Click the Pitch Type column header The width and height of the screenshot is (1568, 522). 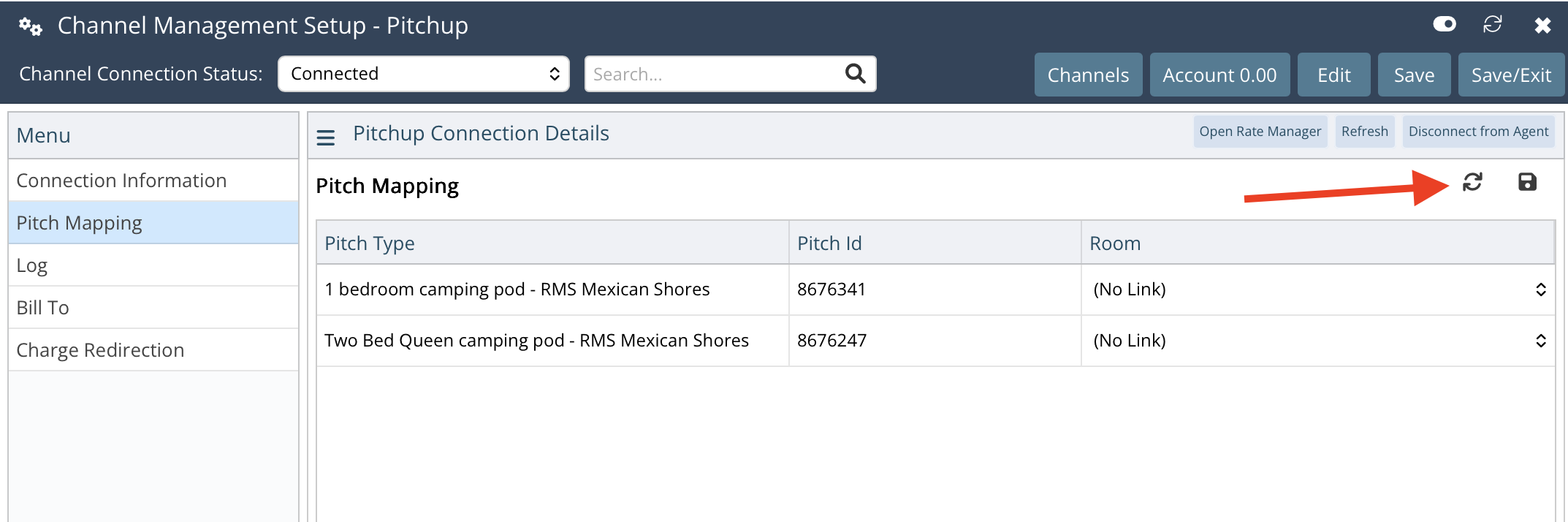coord(552,243)
